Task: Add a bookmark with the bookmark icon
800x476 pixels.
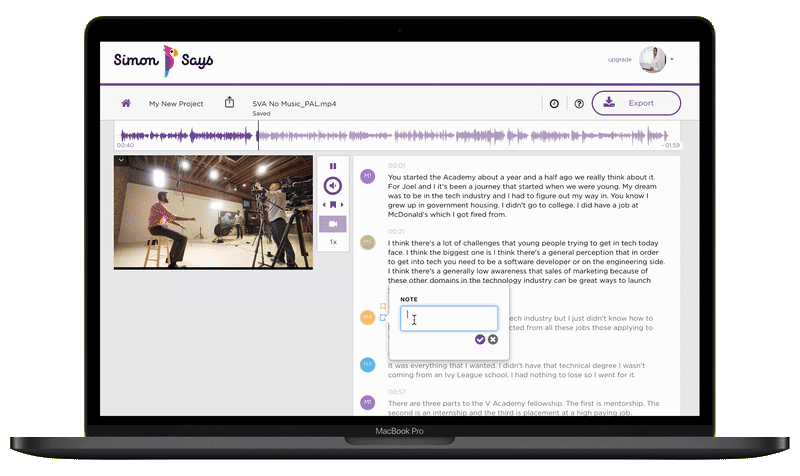Action: coord(333,205)
